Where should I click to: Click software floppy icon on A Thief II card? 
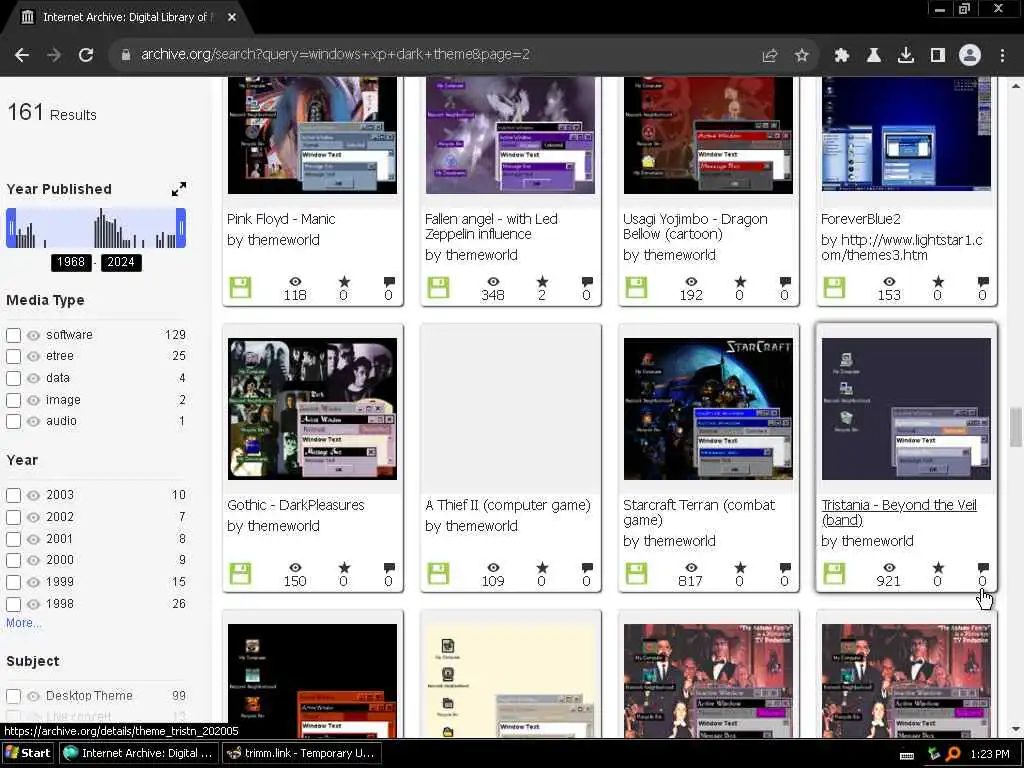click(438, 573)
